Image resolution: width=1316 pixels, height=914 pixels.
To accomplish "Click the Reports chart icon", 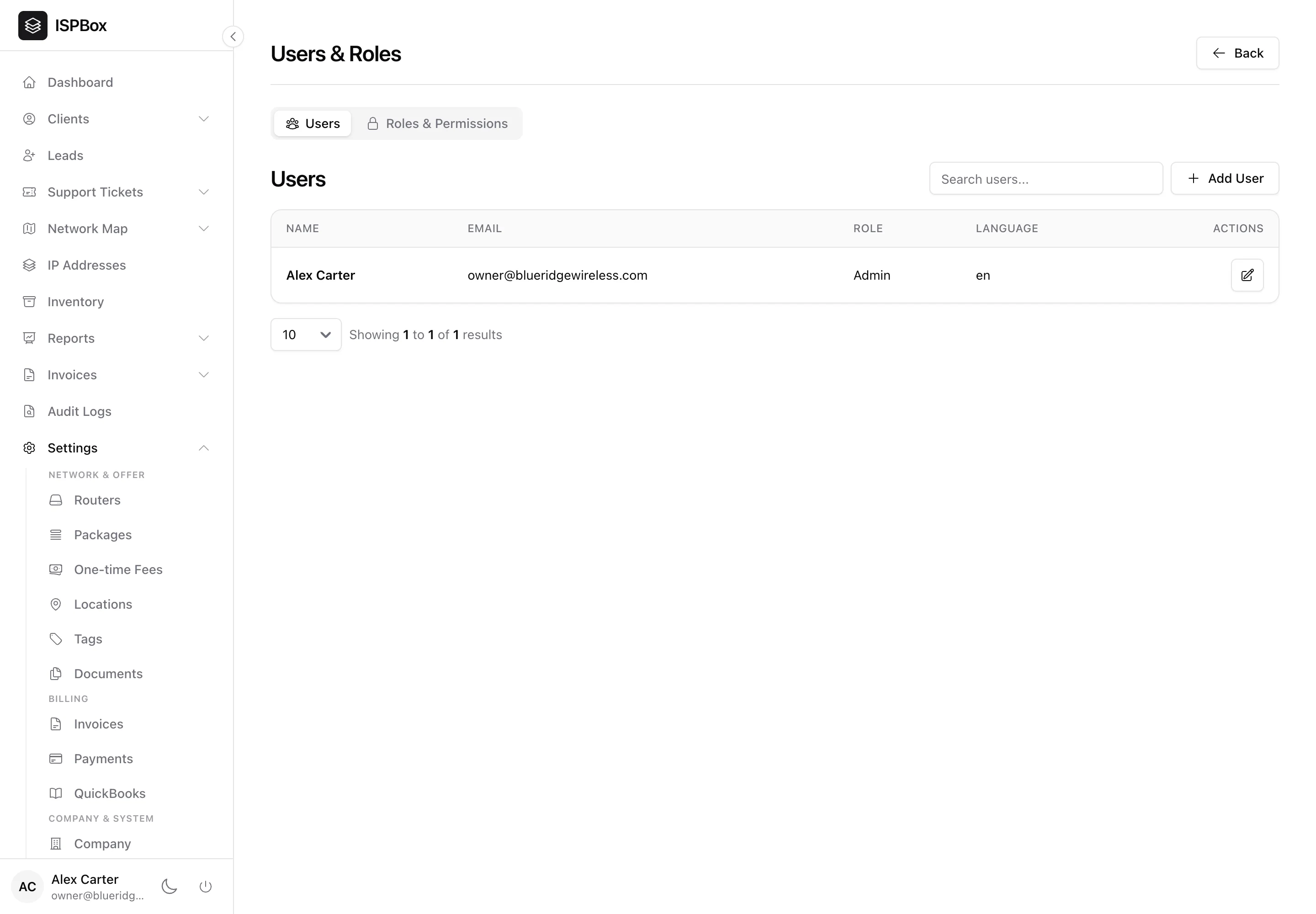I will (29, 339).
